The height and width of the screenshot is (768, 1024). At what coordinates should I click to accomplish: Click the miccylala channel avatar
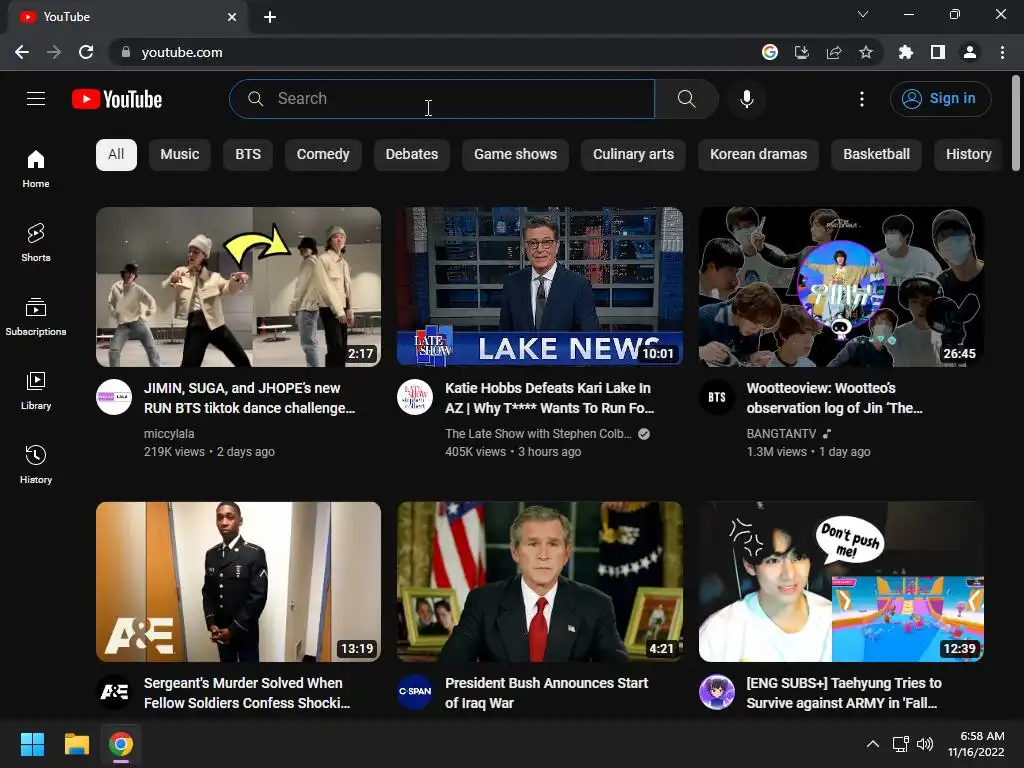point(114,397)
